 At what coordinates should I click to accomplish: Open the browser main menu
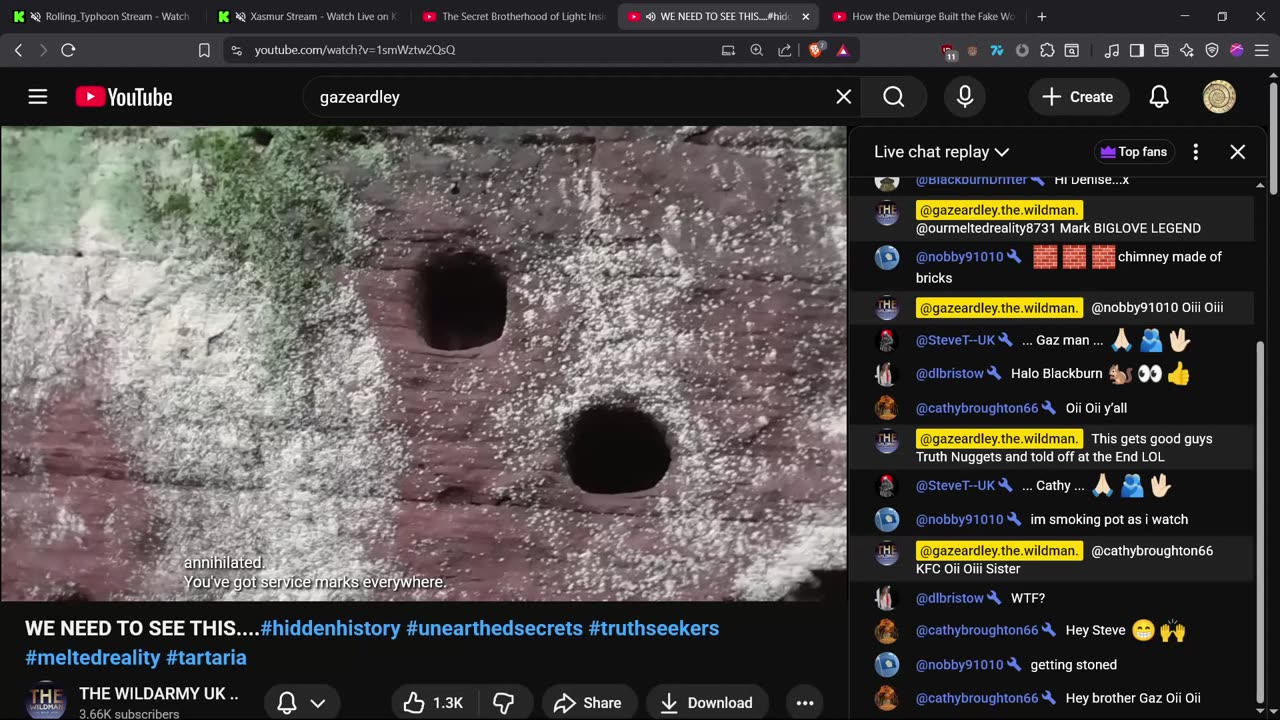[x=1261, y=50]
